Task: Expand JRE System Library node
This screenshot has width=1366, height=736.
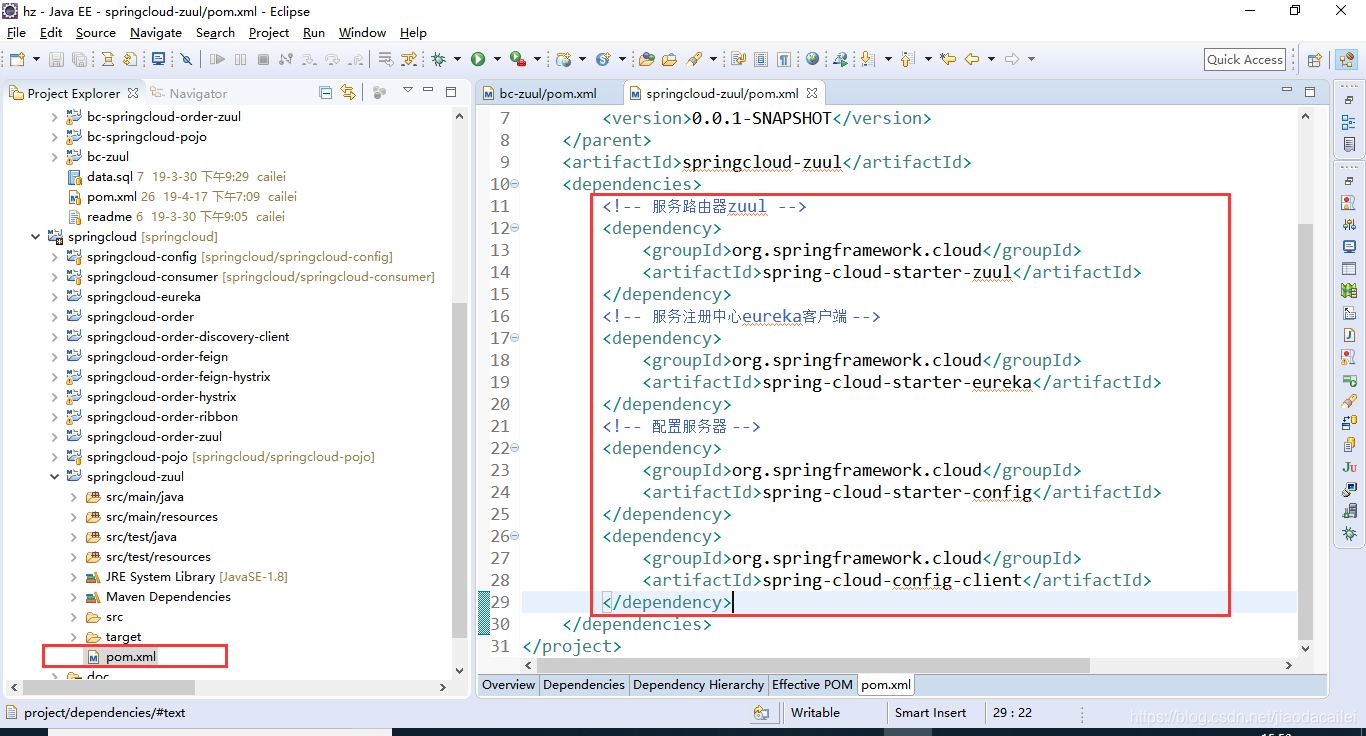Action: tap(73, 577)
